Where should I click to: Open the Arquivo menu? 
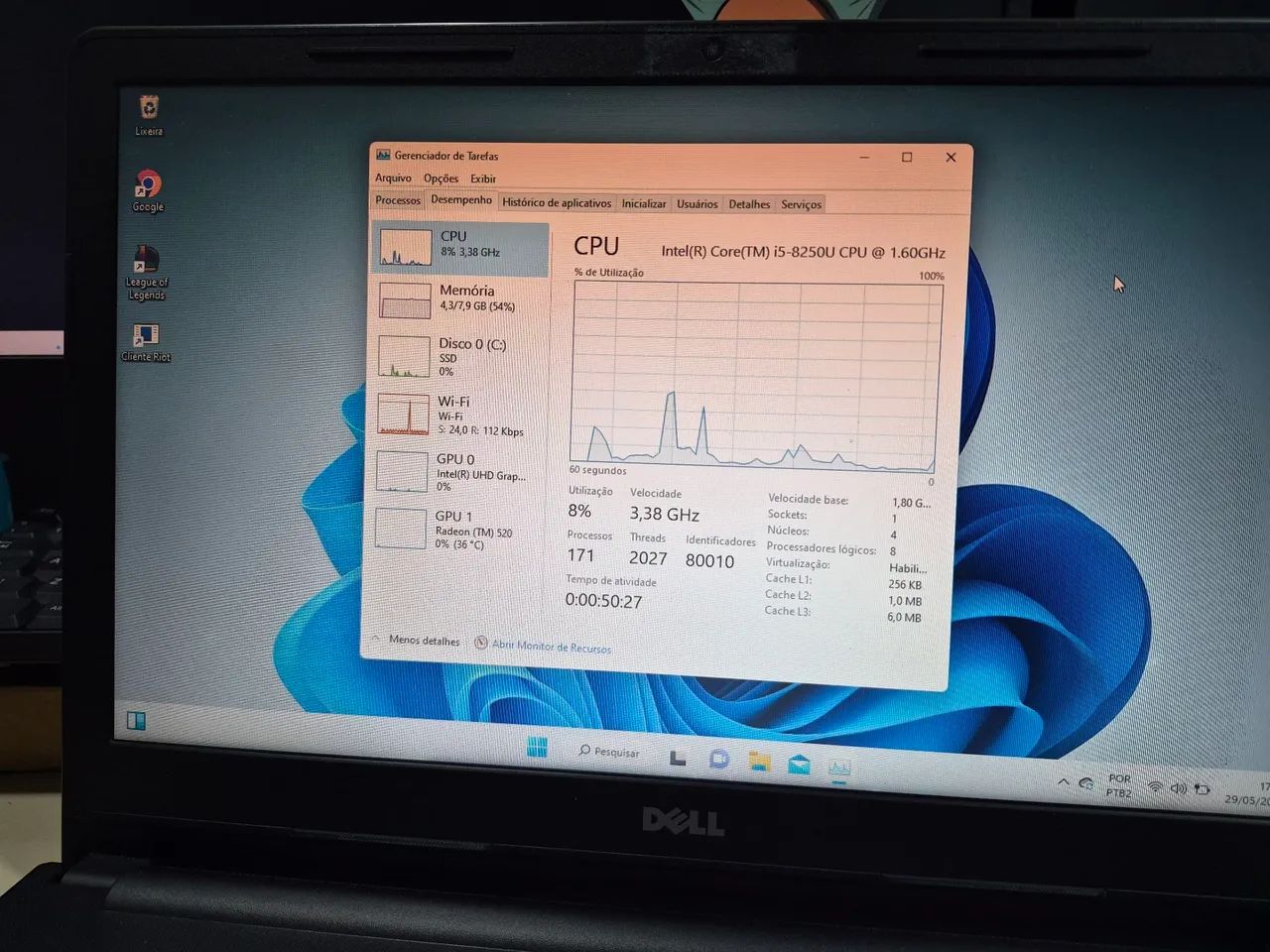[x=394, y=178]
